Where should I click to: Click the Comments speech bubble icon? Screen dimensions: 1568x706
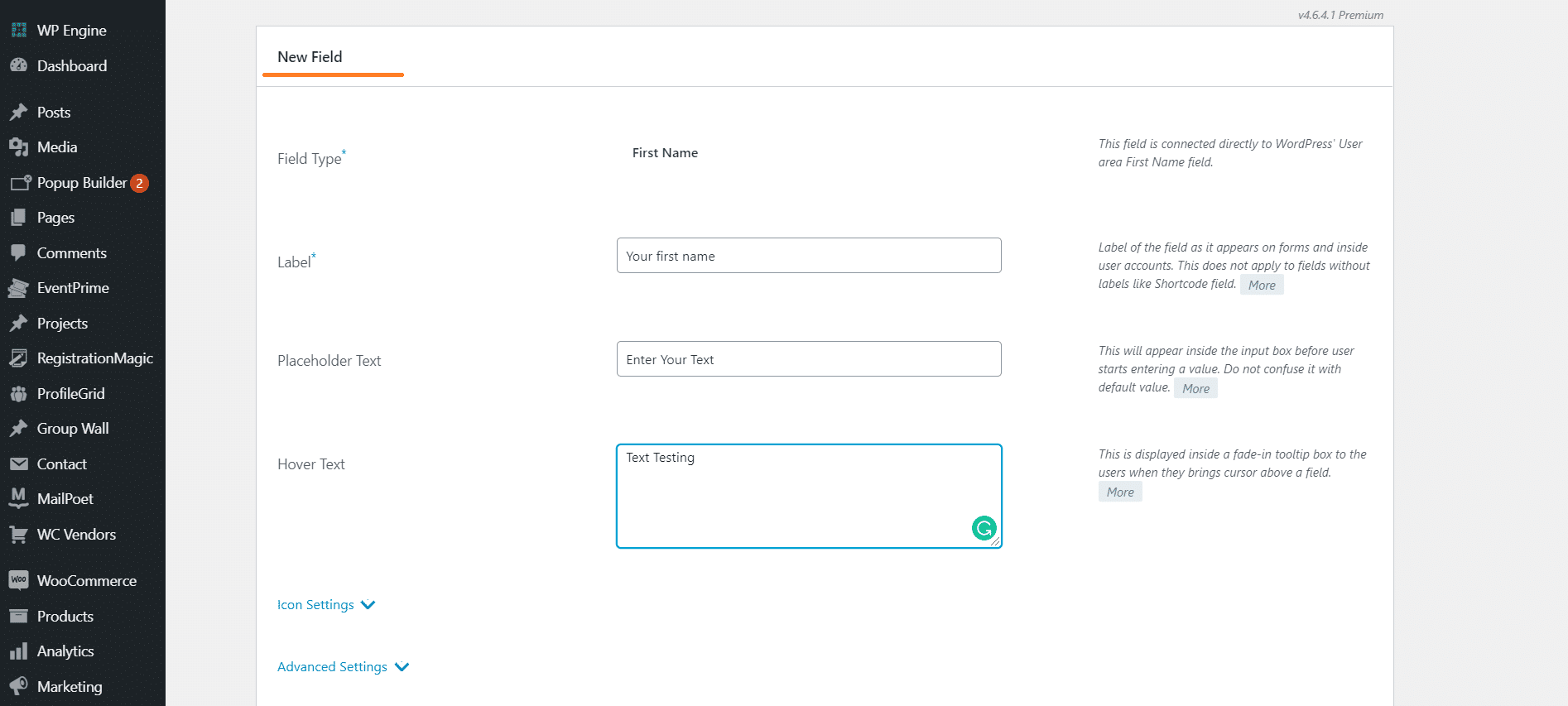tap(18, 253)
